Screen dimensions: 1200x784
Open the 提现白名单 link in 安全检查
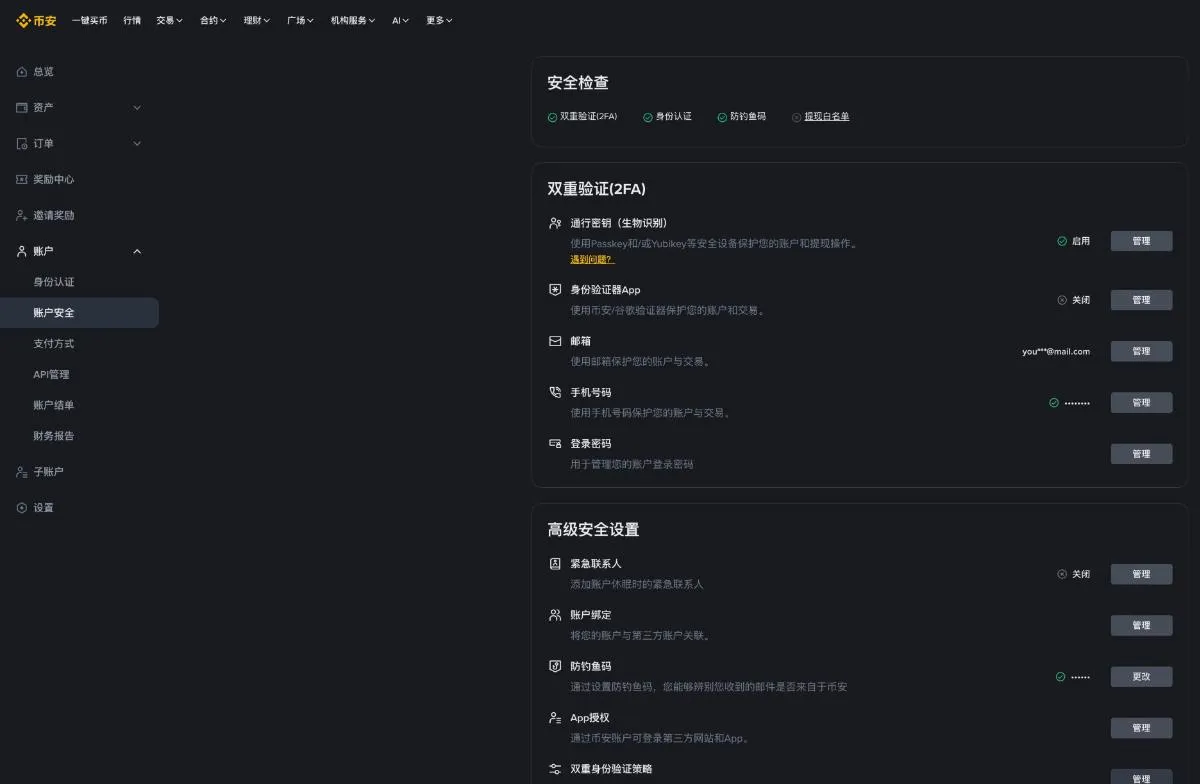click(x=827, y=117)
